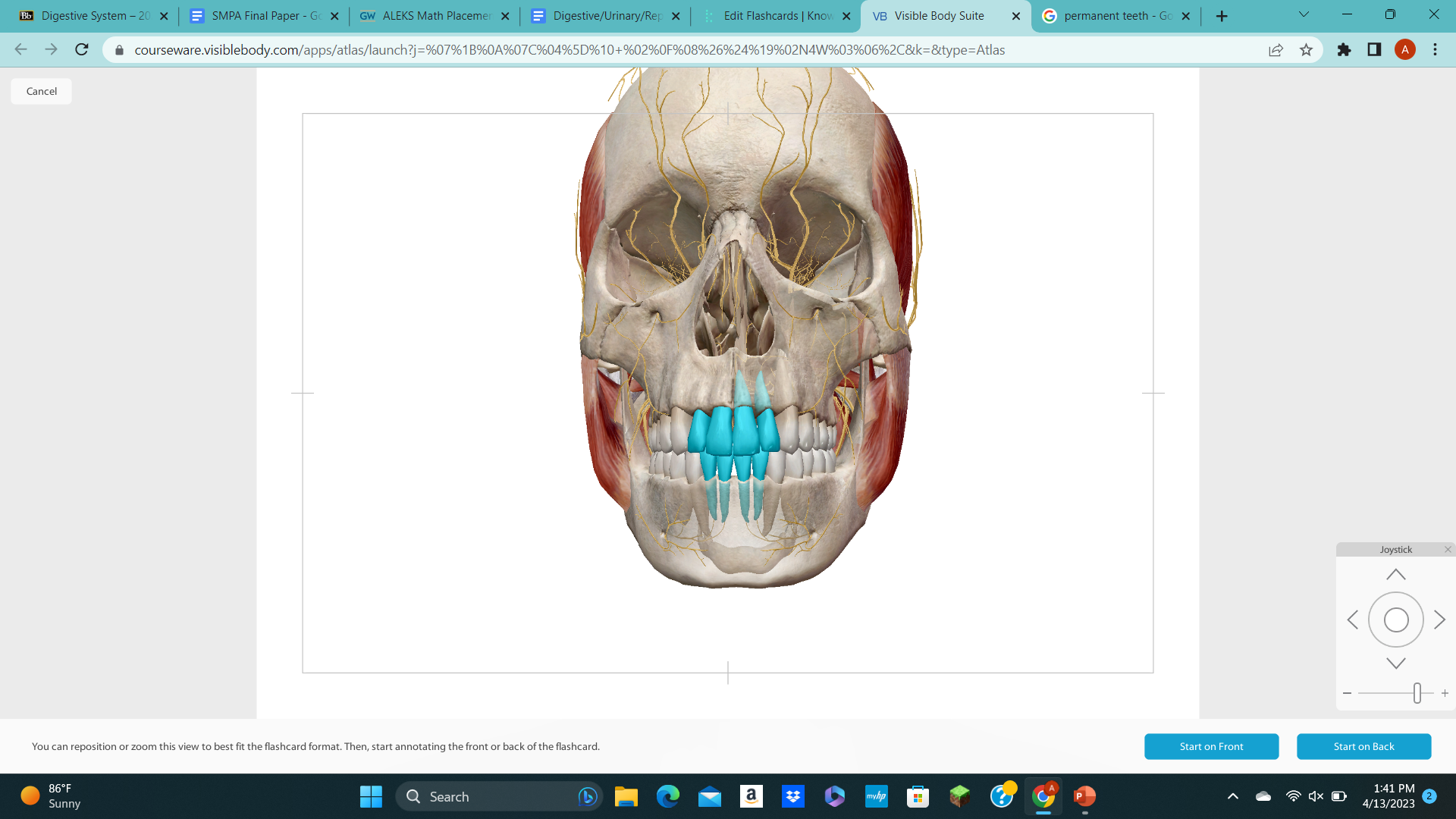This screenshot has width=1456, height=819.
Task: Click the share icon in the address bar
Action: [x=1276, y=50]
